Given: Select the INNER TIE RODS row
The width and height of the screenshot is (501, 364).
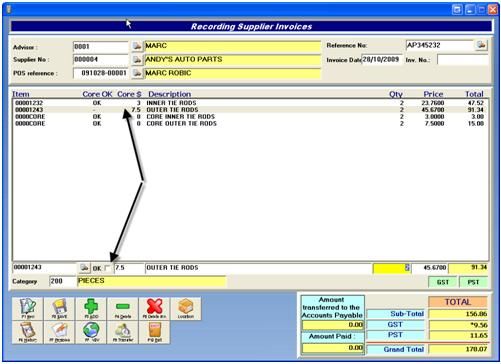Looking at the screenshot, I should [251, 103].
